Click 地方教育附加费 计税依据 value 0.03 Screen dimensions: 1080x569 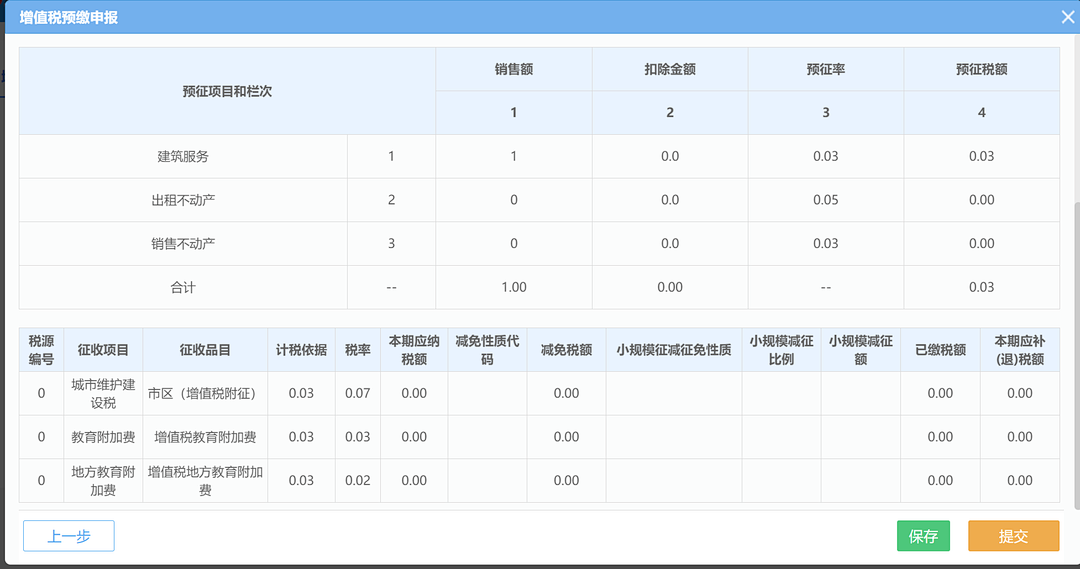pos(301,481)
